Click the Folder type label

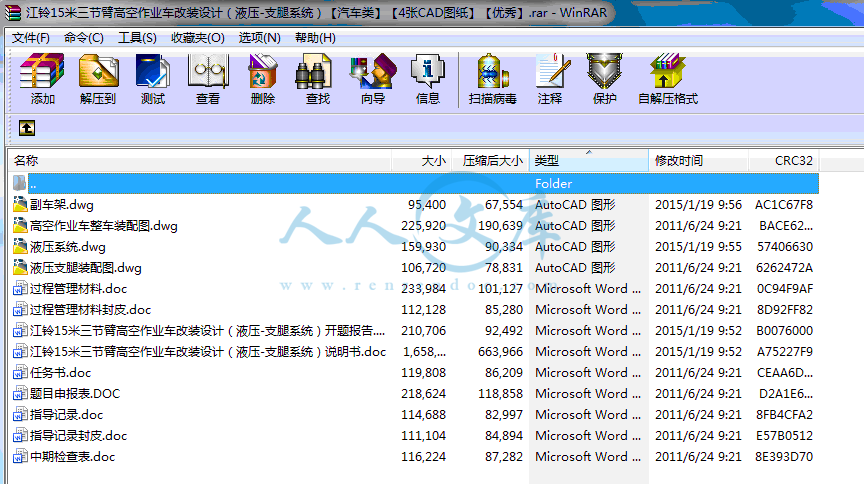pos(553,184)
